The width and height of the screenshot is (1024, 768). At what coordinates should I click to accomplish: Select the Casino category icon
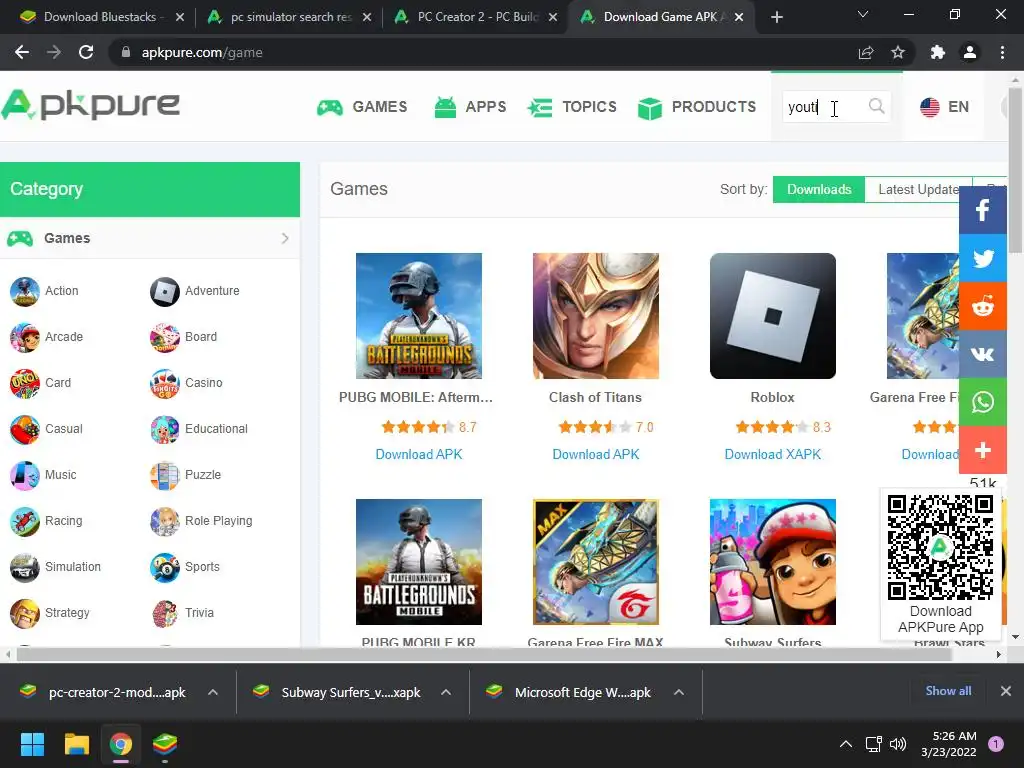click(x=165, y=383)
